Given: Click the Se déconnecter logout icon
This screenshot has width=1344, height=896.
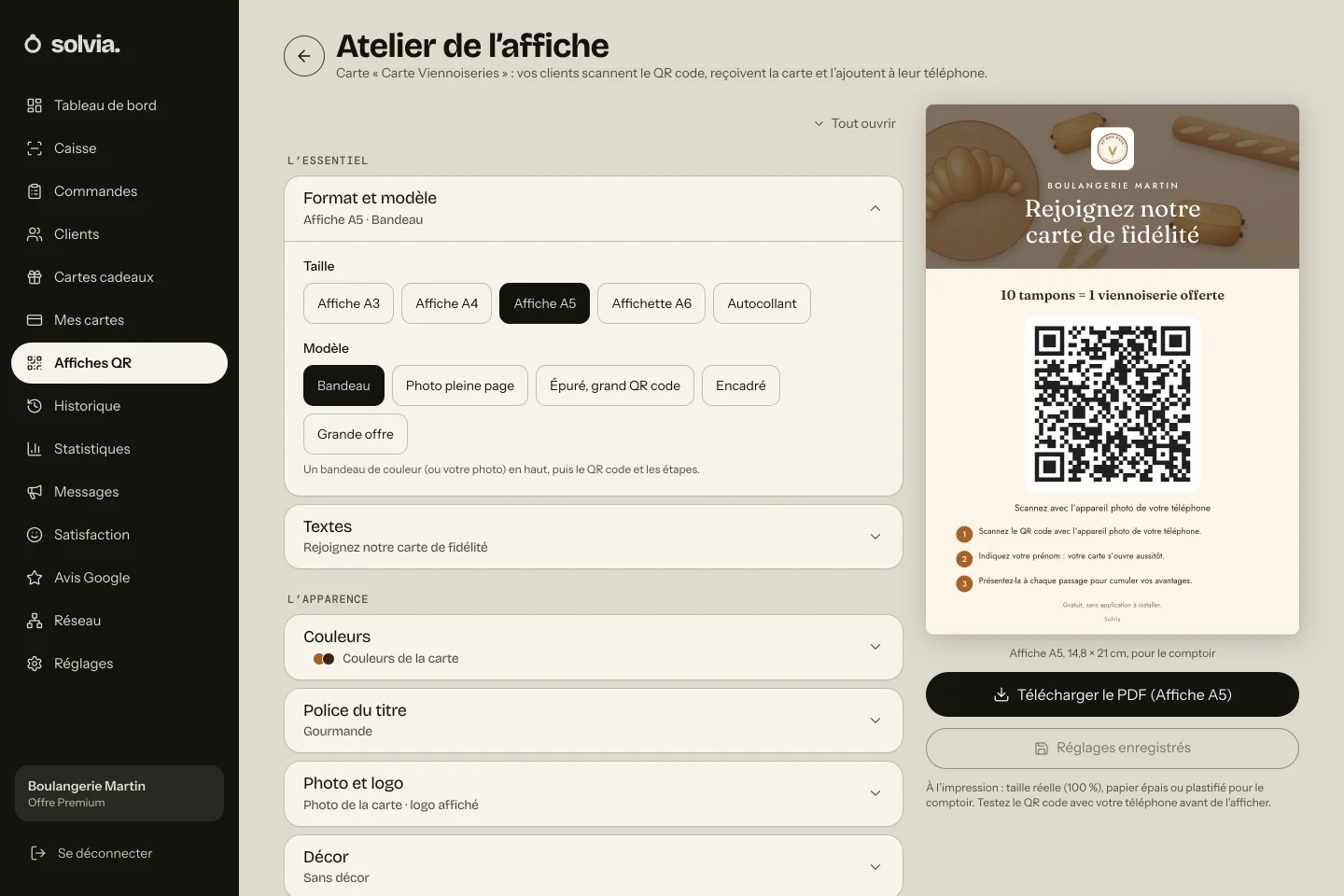Looking at the screenshot, I should [x=38, y=853].
